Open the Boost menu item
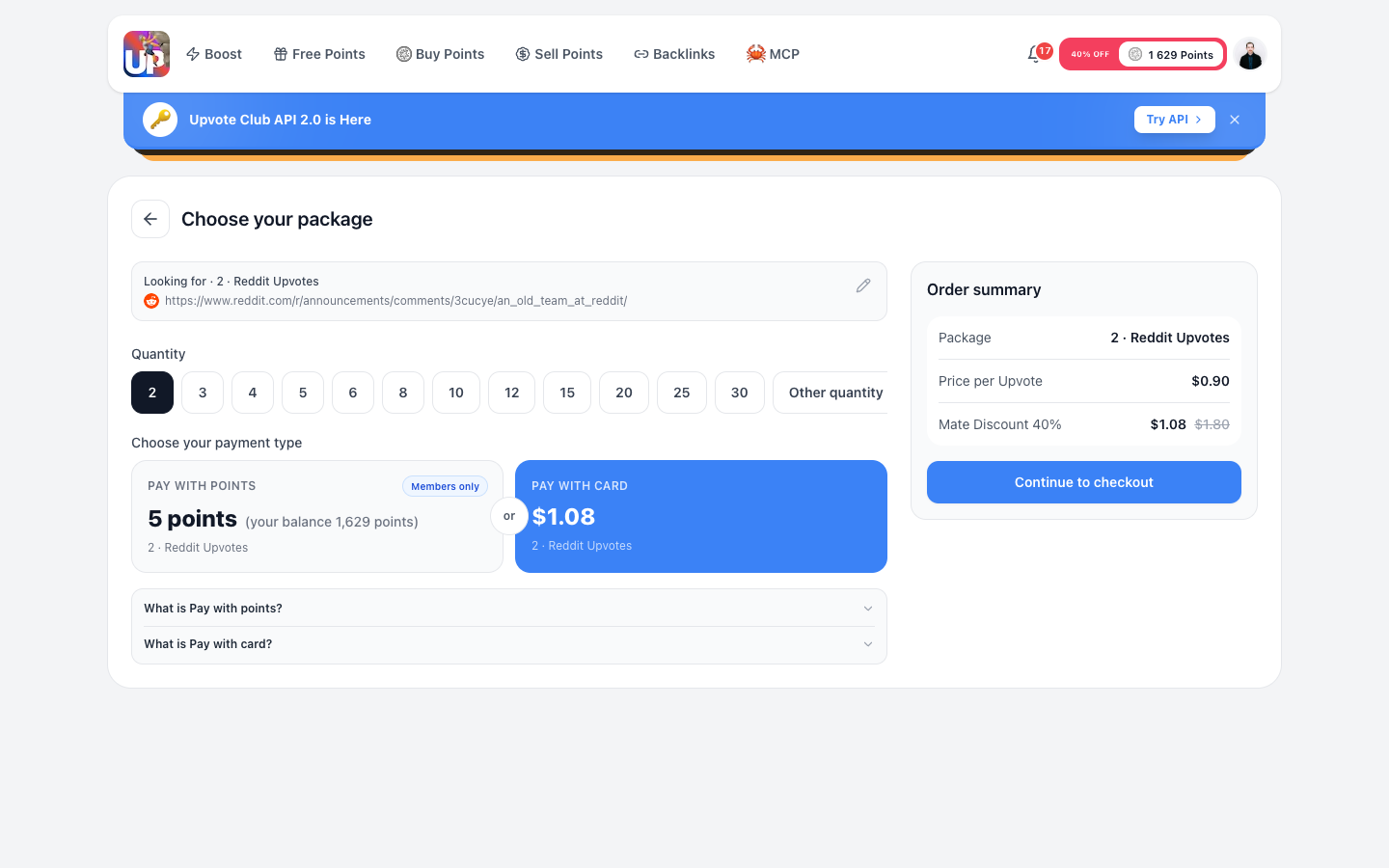This screenshot has width=1389, height=868. pyautogui.click(x=213, y=54)
